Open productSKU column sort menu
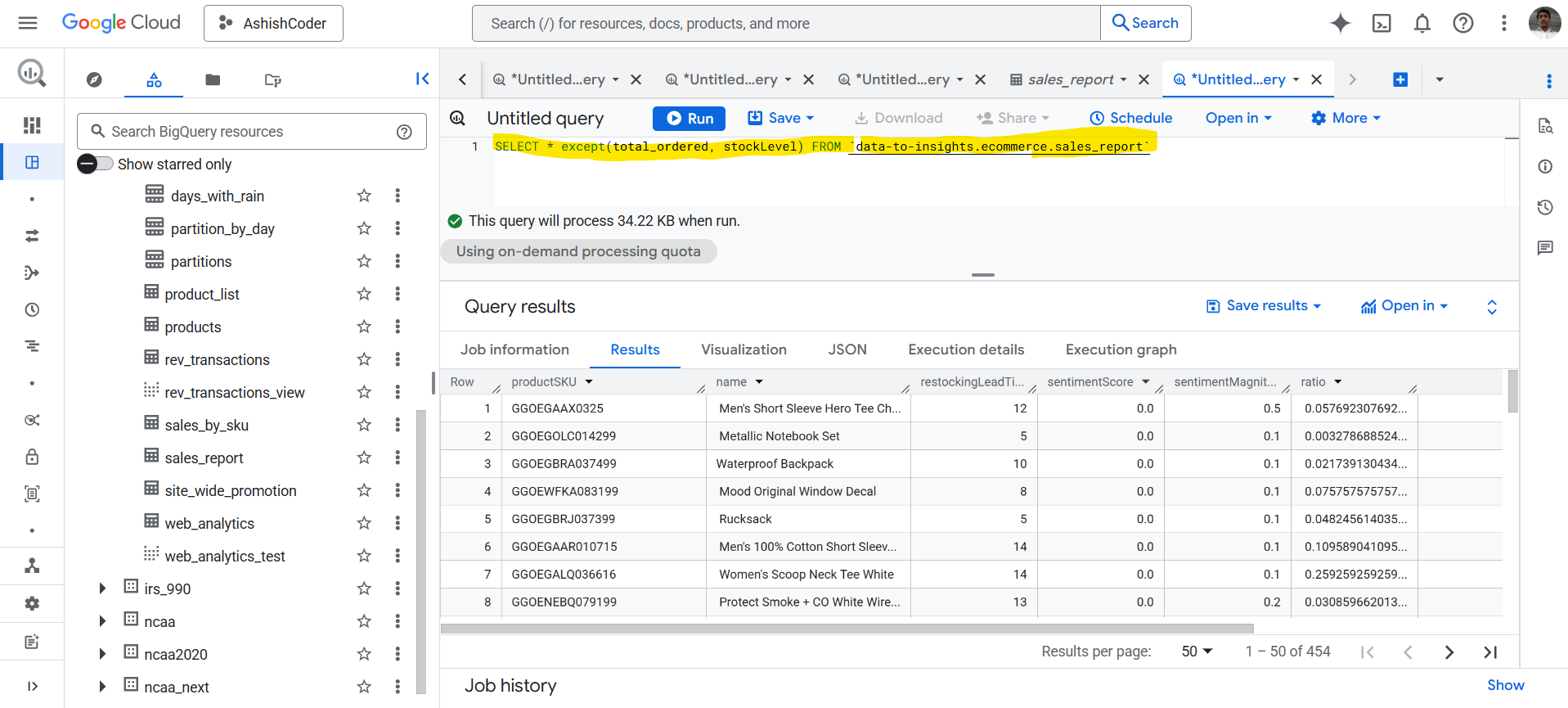The height and width of the screenshot is (708, 1568). point(589,381)
